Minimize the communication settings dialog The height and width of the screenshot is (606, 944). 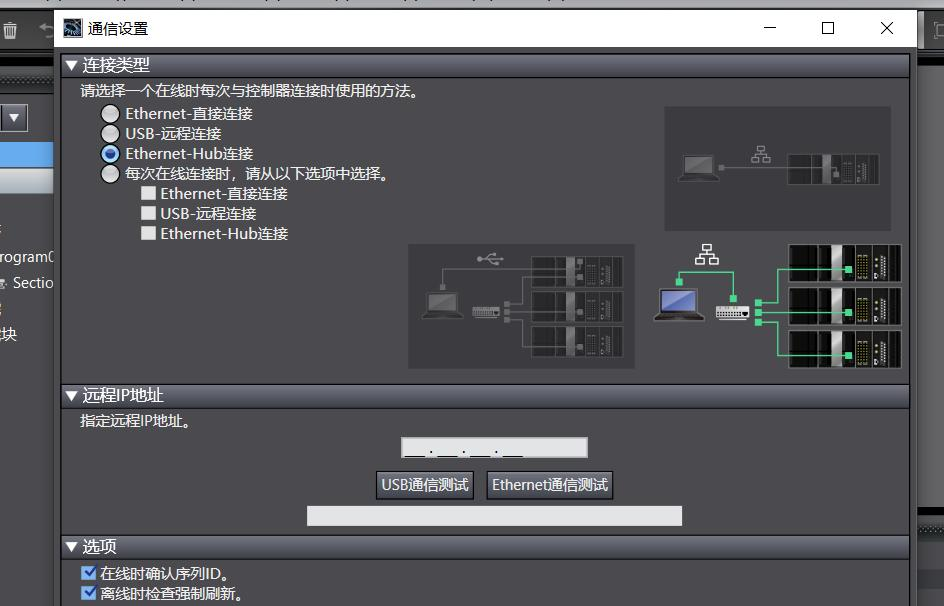pos(770,28)
